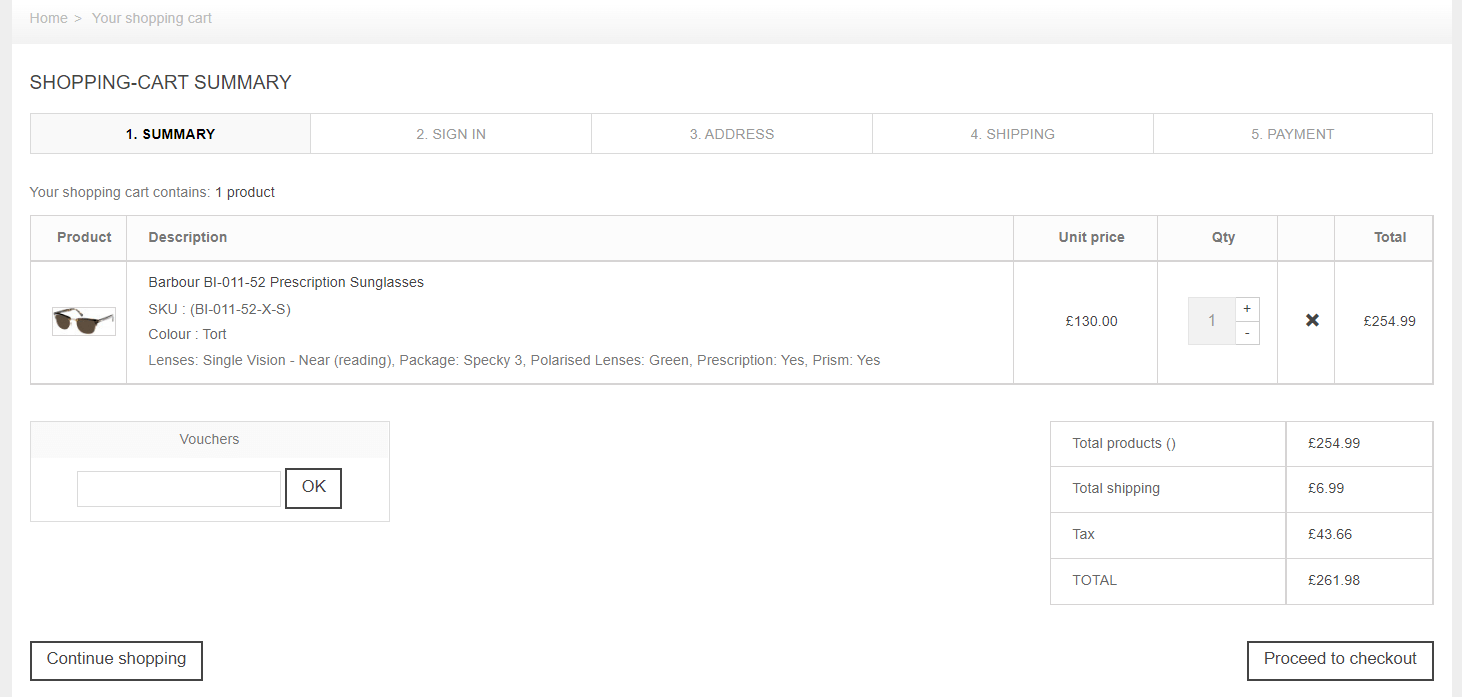Viewport: 1462px width, 697px height.
Task: Decrease quantity with the minus button
Action: (x=1247, y=333)
